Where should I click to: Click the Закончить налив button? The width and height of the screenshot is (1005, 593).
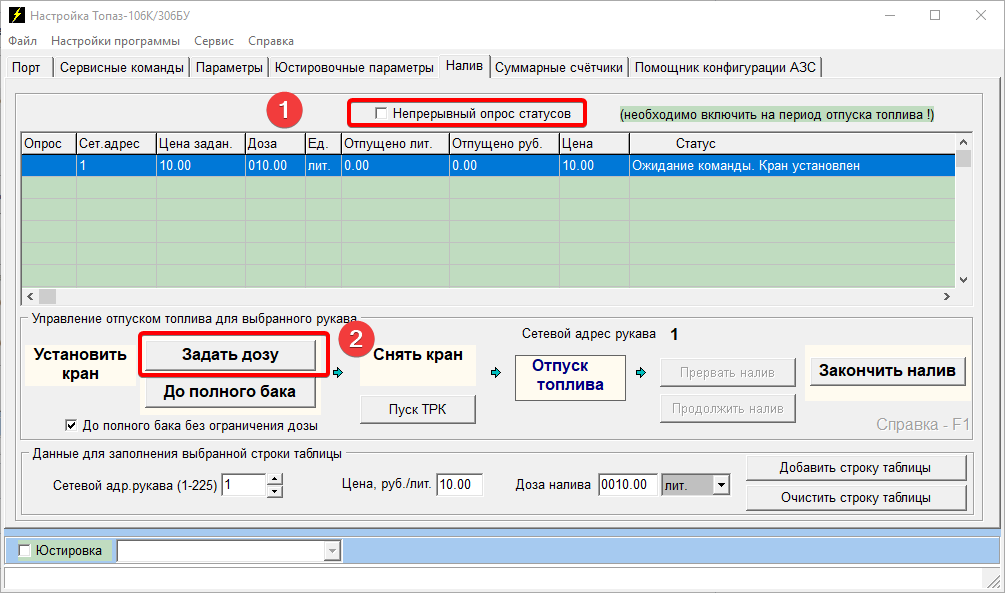887,371
